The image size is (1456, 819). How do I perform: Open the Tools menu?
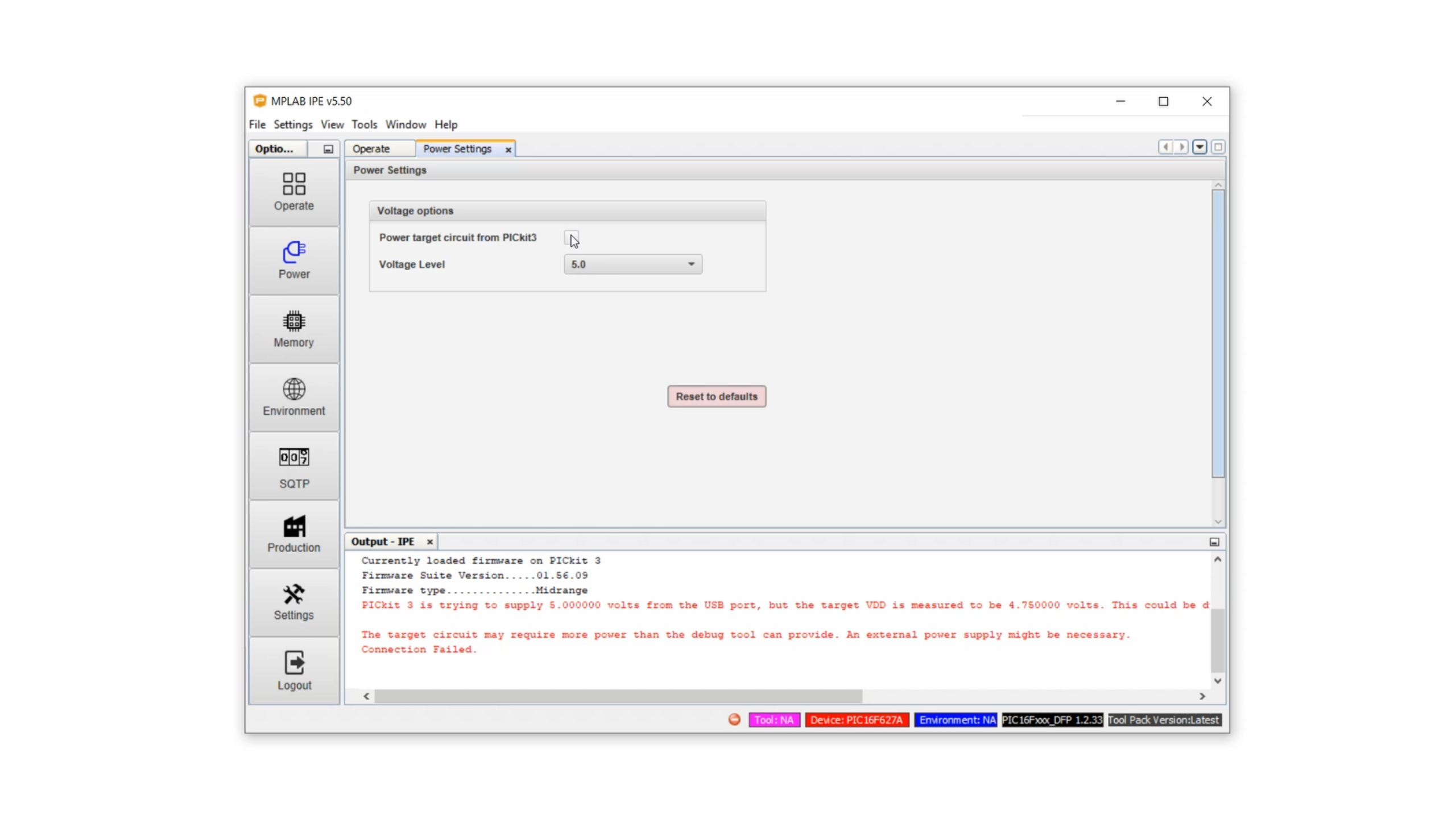[364, 125]
